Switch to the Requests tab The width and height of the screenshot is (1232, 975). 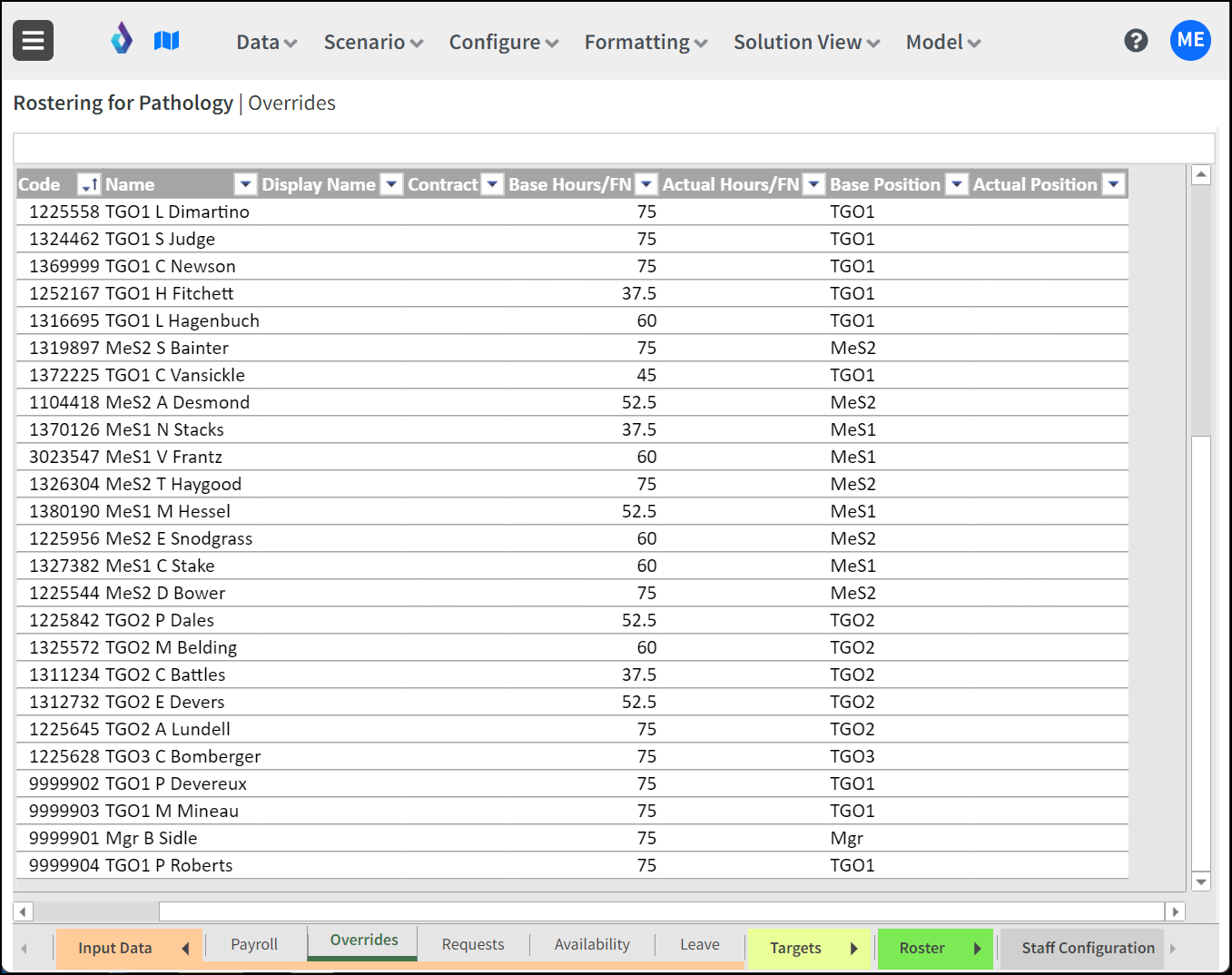473,944
